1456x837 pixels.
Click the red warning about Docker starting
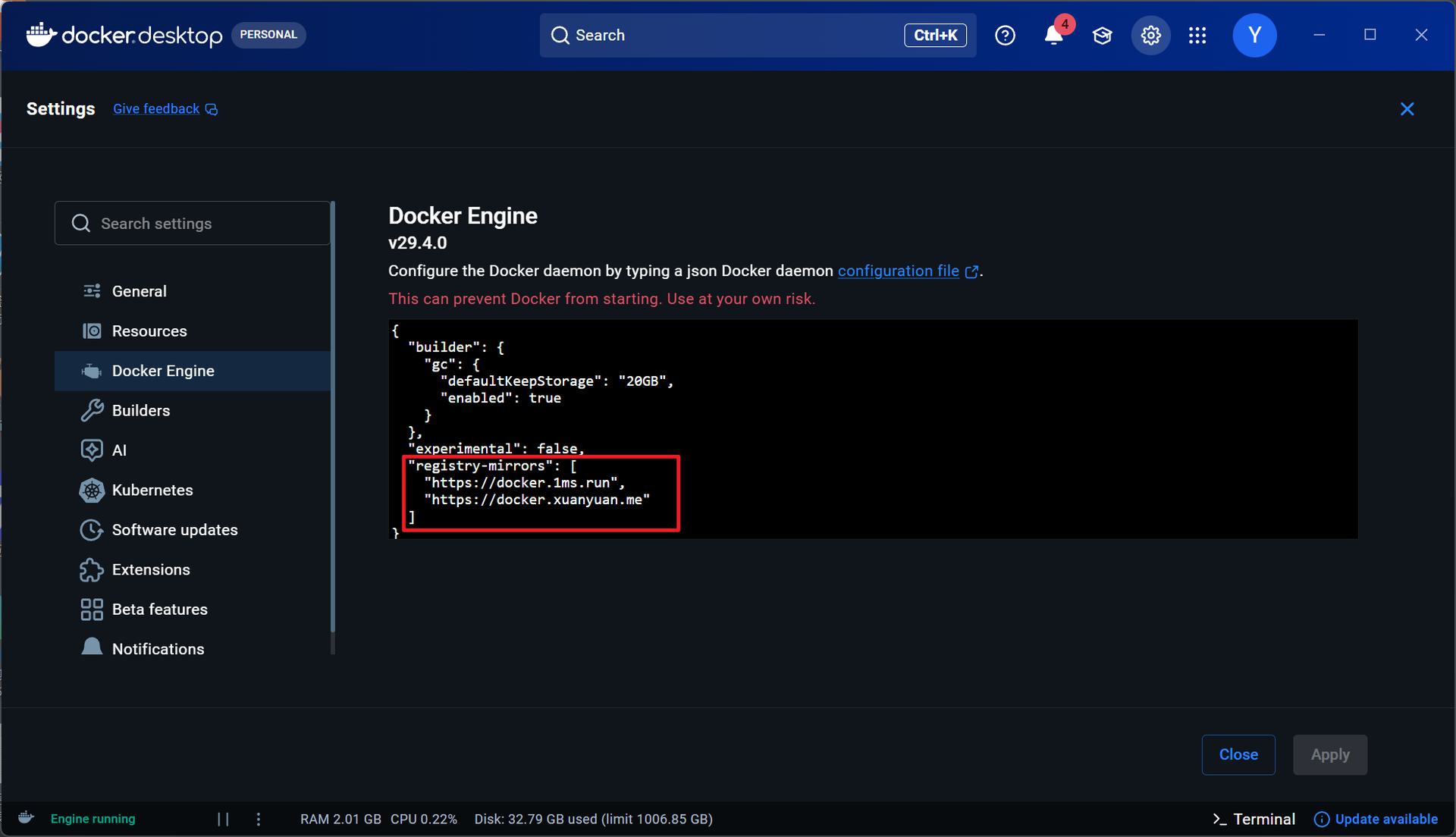point(602,299)
